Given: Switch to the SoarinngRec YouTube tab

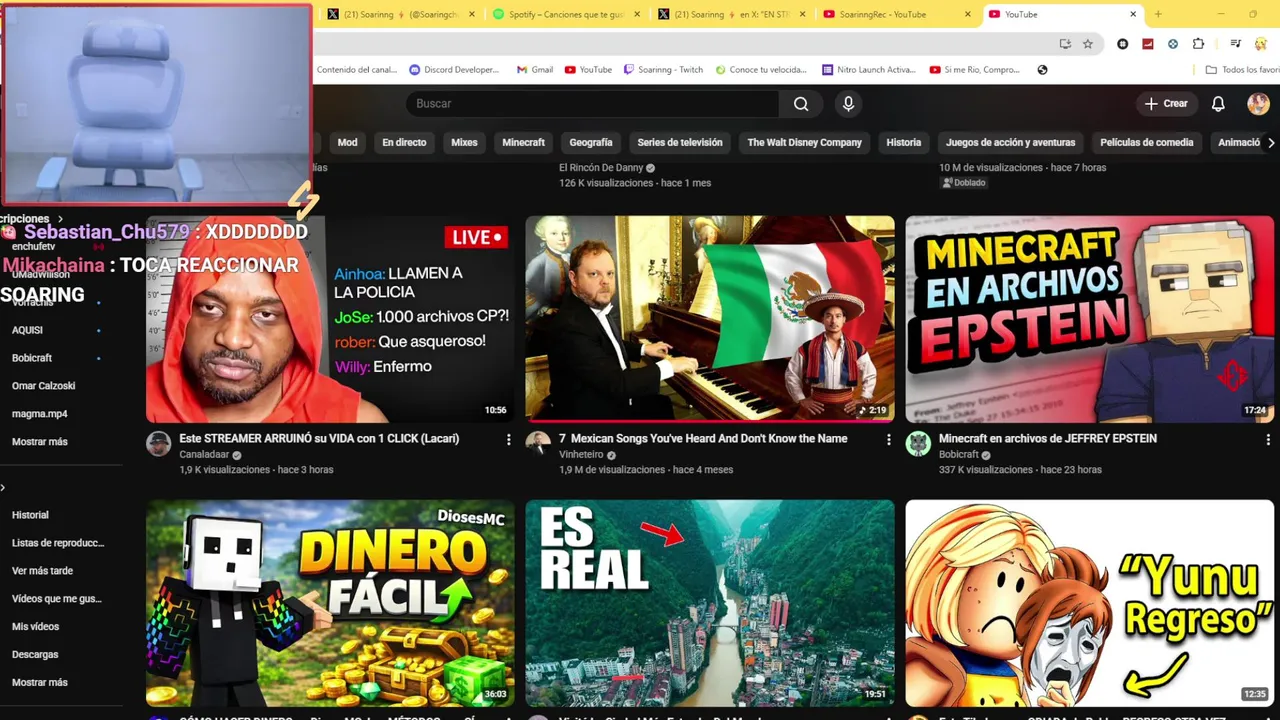Looking at the screenshot, I should point(896,14).
